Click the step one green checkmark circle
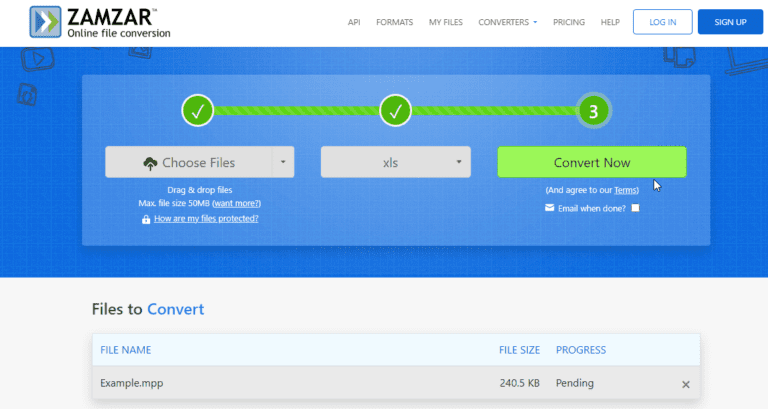The image size is (768, 409). (x=198, y=112)
